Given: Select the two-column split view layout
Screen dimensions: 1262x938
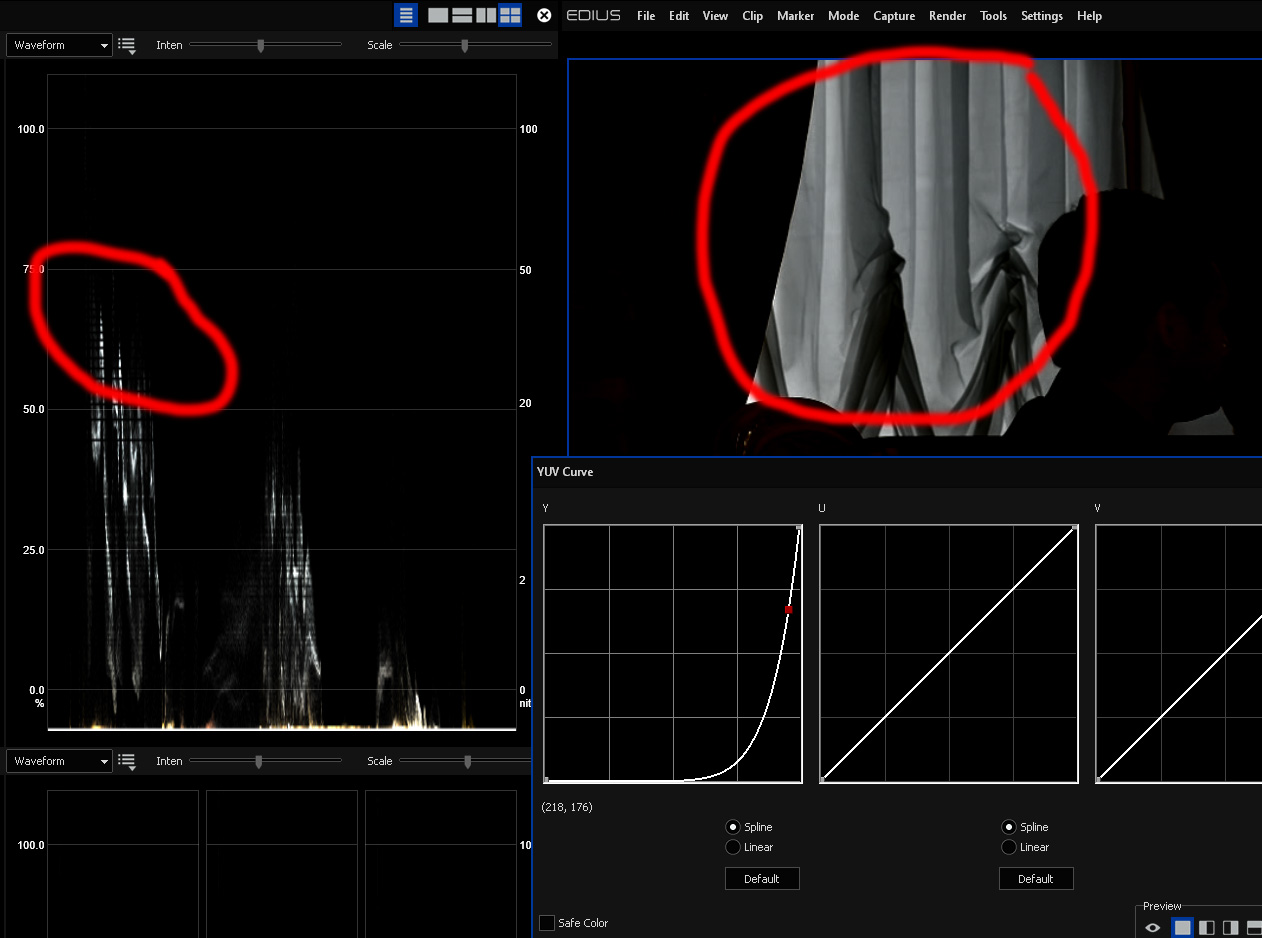Looking at the screenshot, I should click(x=485, y=15).
